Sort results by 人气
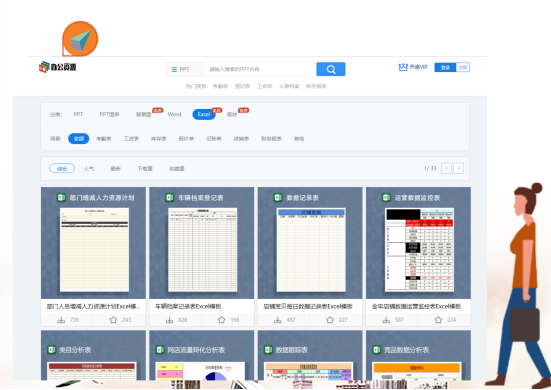The width and height of the screenshot is (551, 390). pyautogui.click(x=89, y=169)
